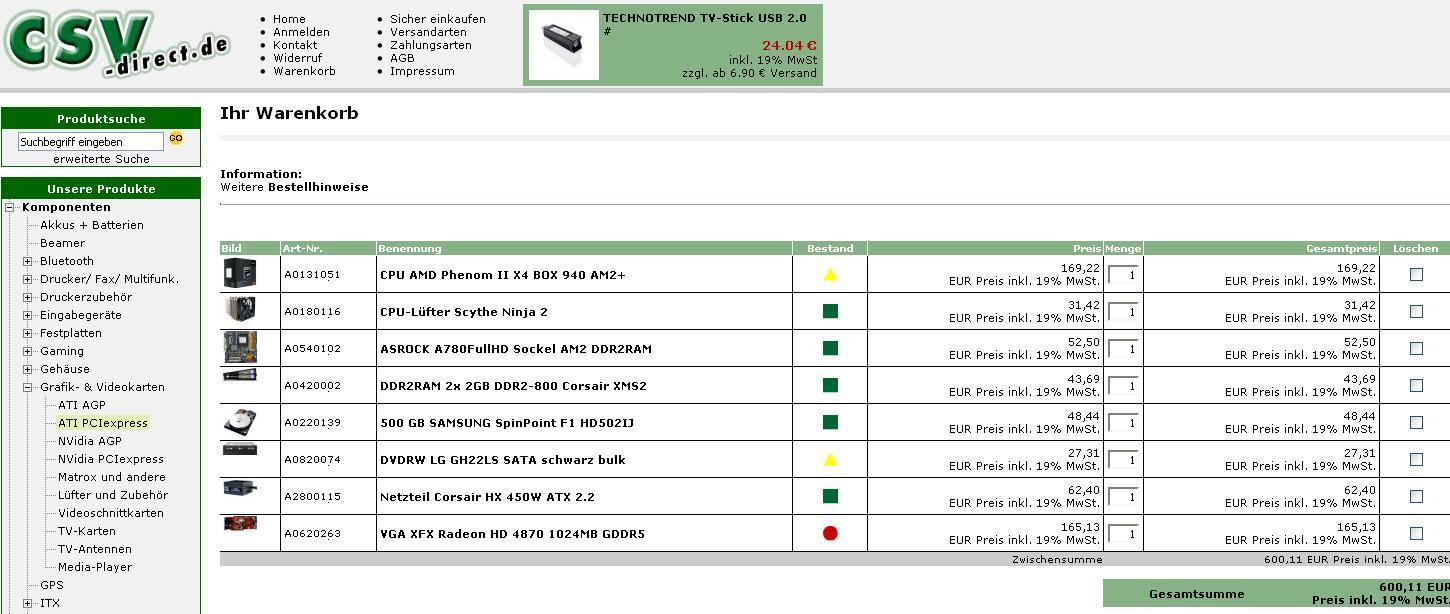
Task: Open the AGB page
Action: click(x=402, y=58)
